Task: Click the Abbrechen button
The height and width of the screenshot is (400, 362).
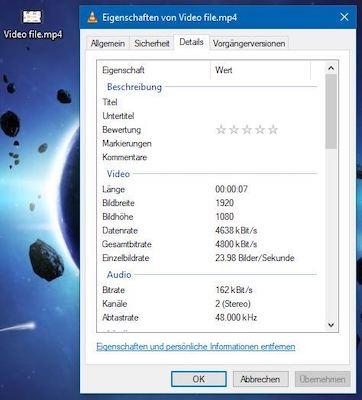Action: [260, 379]
